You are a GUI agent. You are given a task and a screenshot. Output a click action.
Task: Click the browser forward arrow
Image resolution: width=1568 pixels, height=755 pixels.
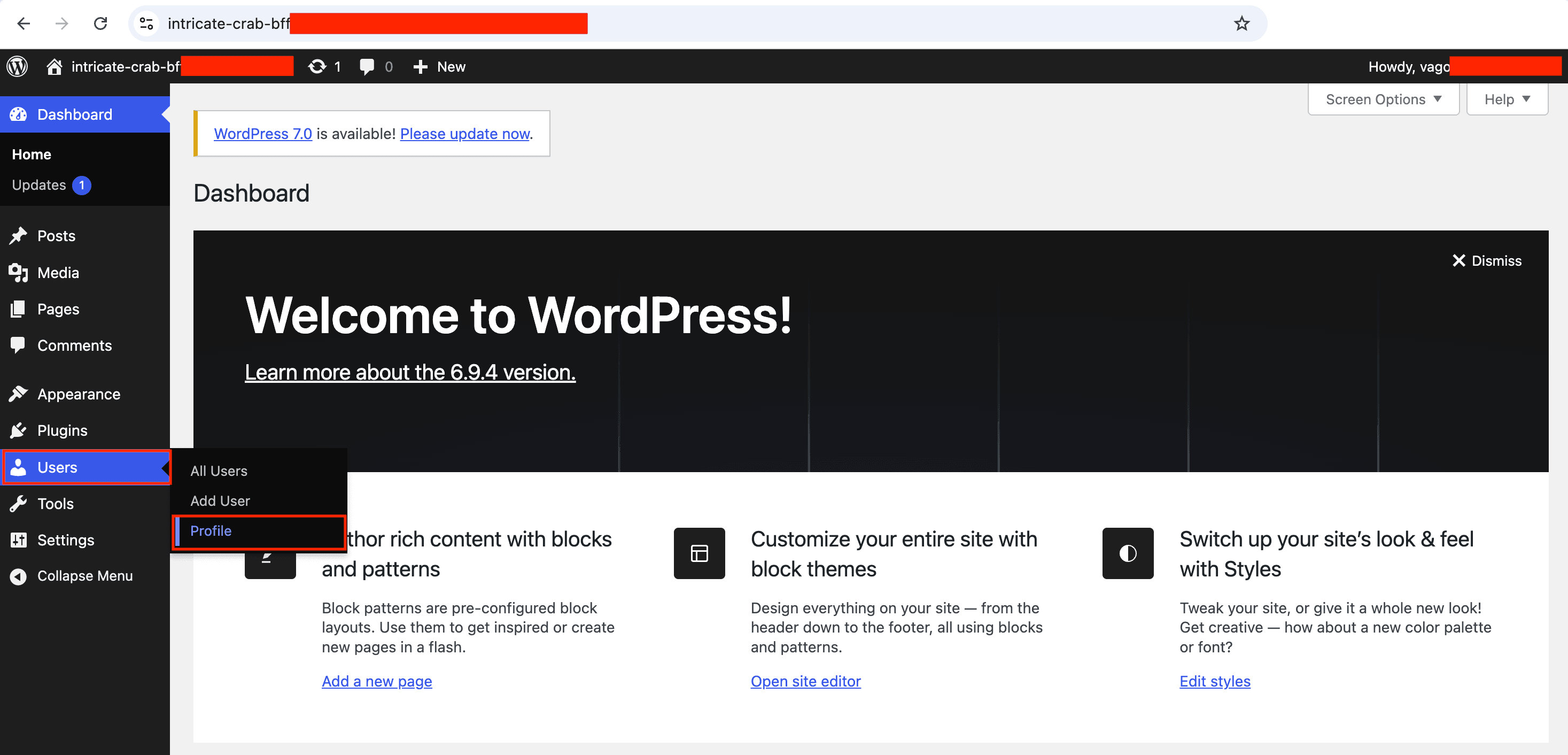click(61, 24)
